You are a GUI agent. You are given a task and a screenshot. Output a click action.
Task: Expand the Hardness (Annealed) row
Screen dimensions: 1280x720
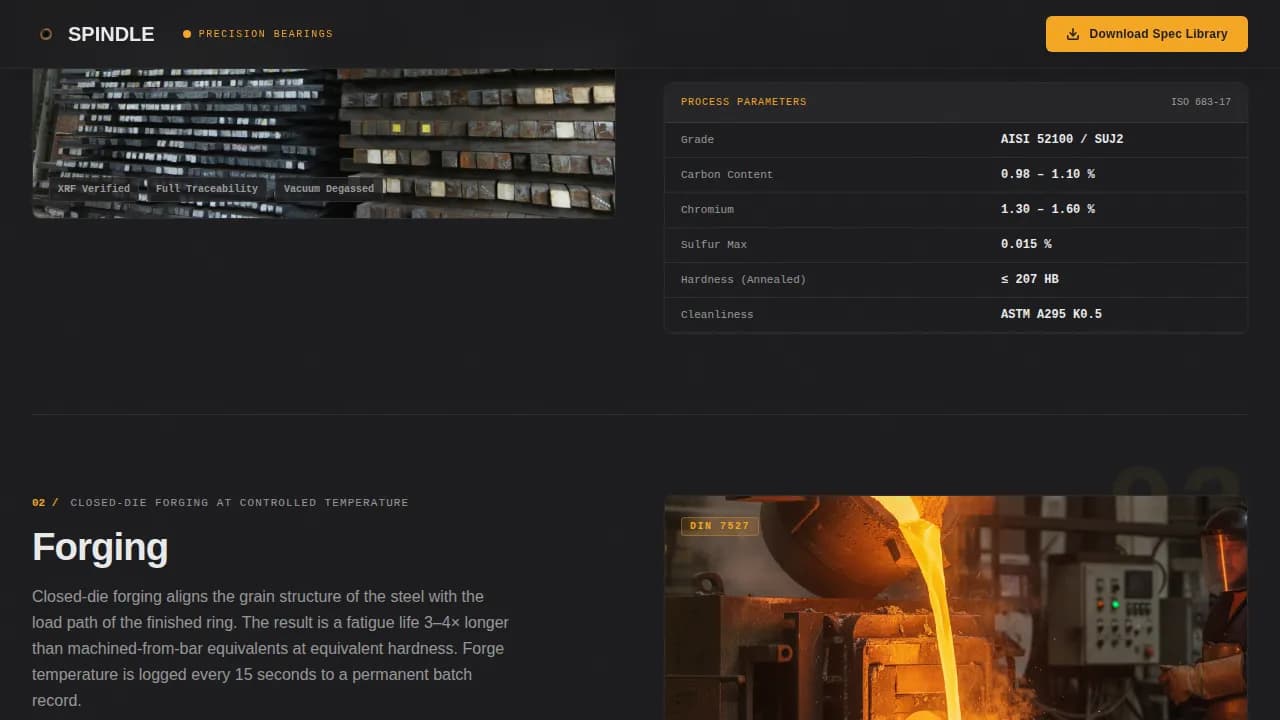pyautogui.click(x=956, y=279)
